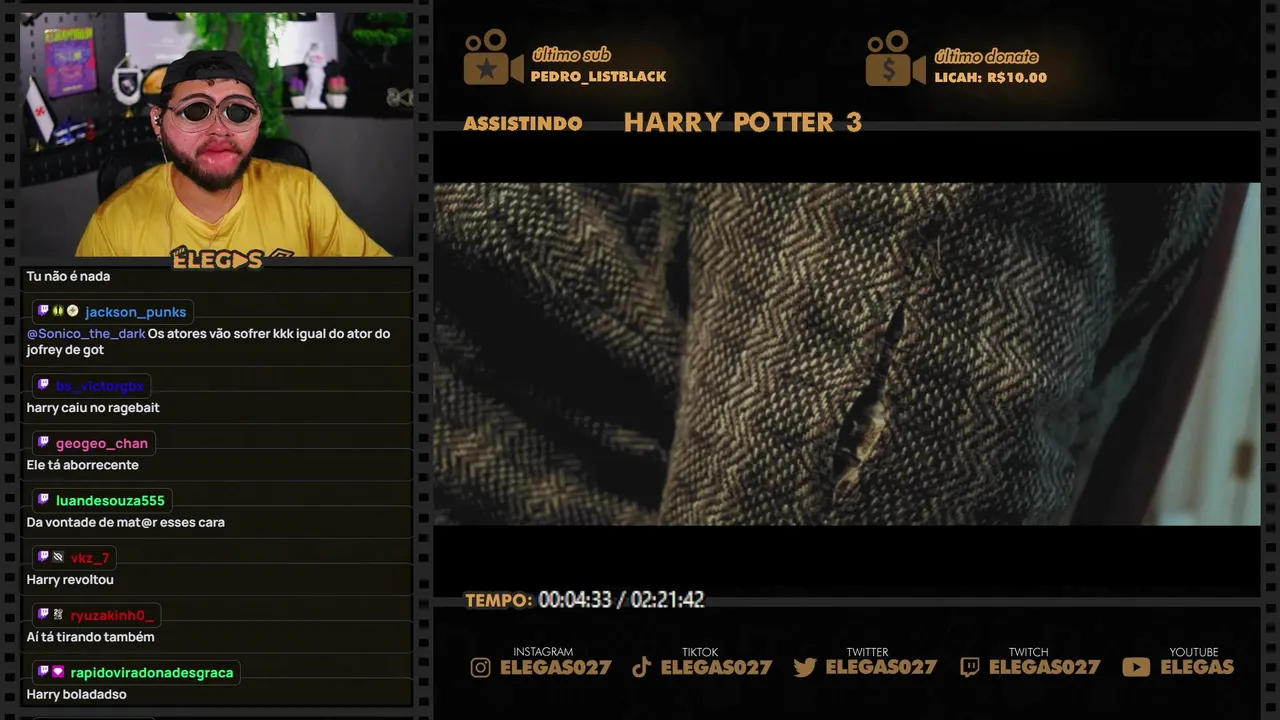Click the message 'Aí tá tirando também'
Viewport: 1280px width, 720px height.
(90, 637)
